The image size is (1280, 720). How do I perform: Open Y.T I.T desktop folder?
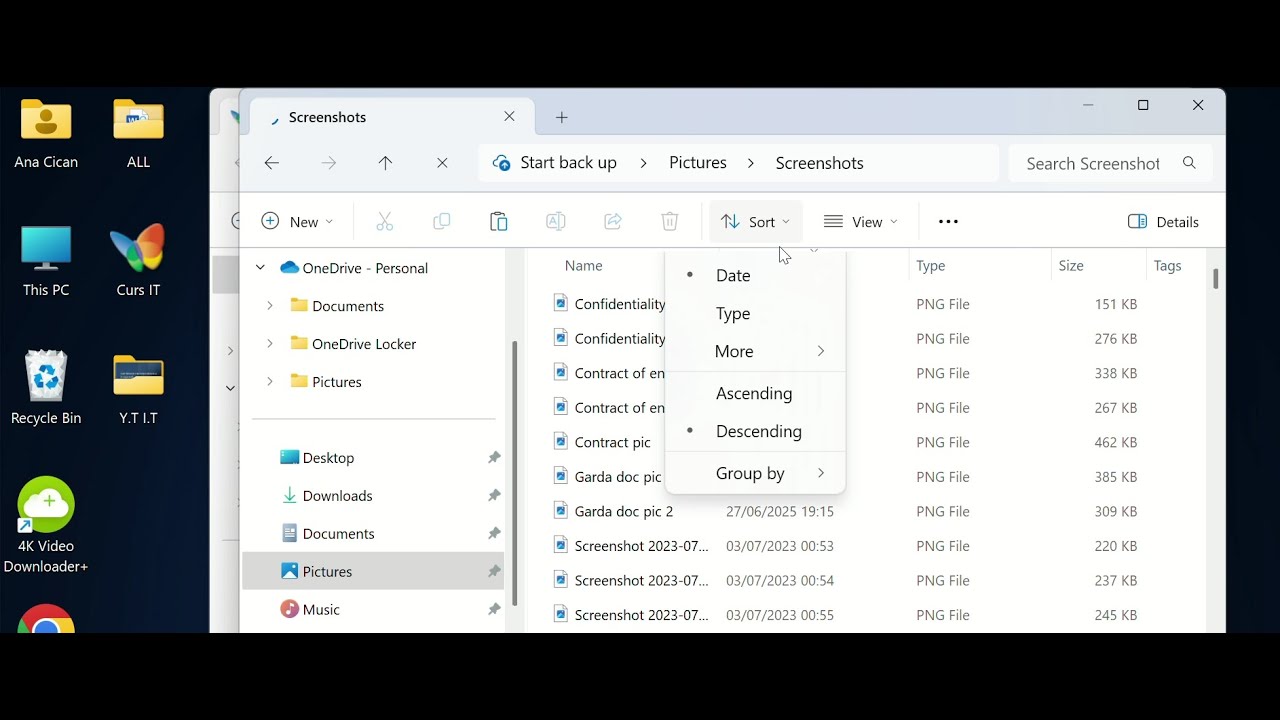[x=138, y=389]
